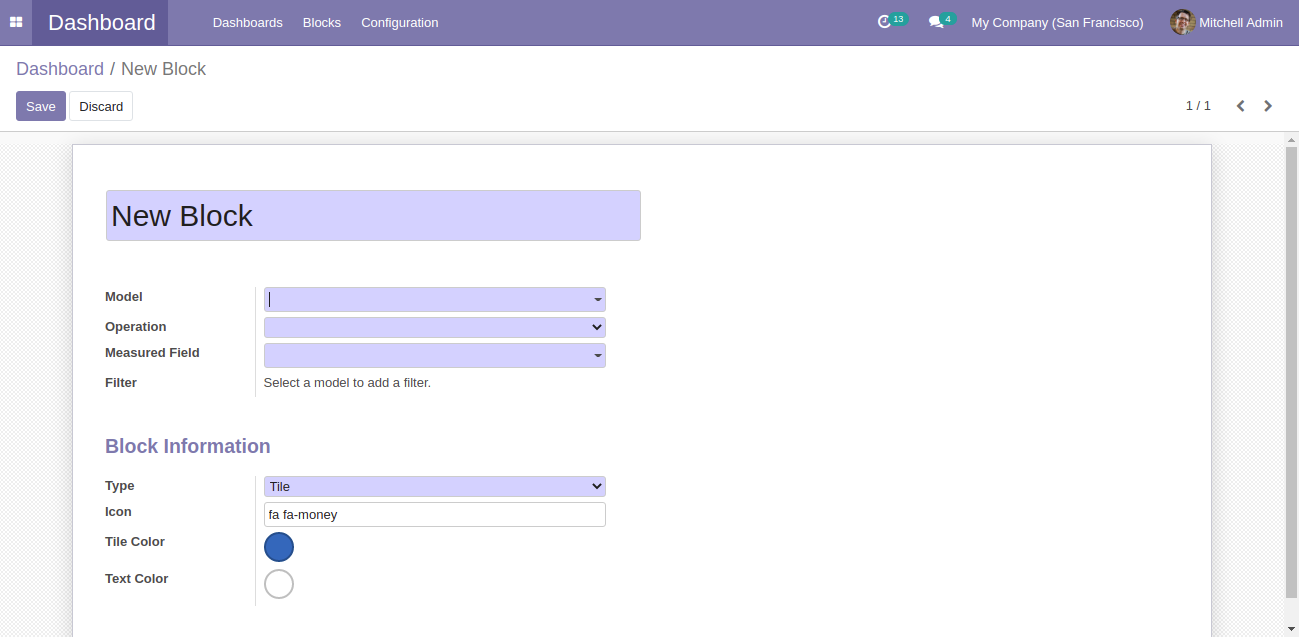This screenshot has width=1299, height=637.
Task: Go to previous record arrow
Action: click(1240, 106)
